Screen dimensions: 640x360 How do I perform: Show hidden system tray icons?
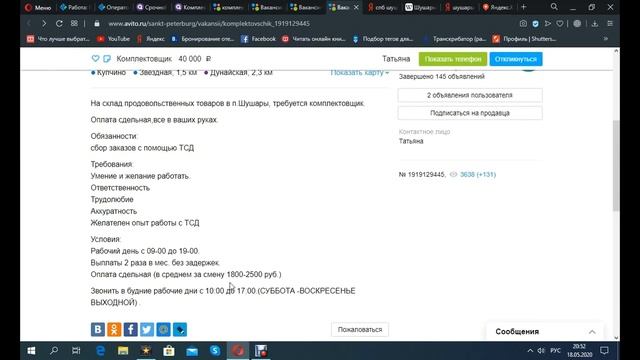[x=530, y=351]
